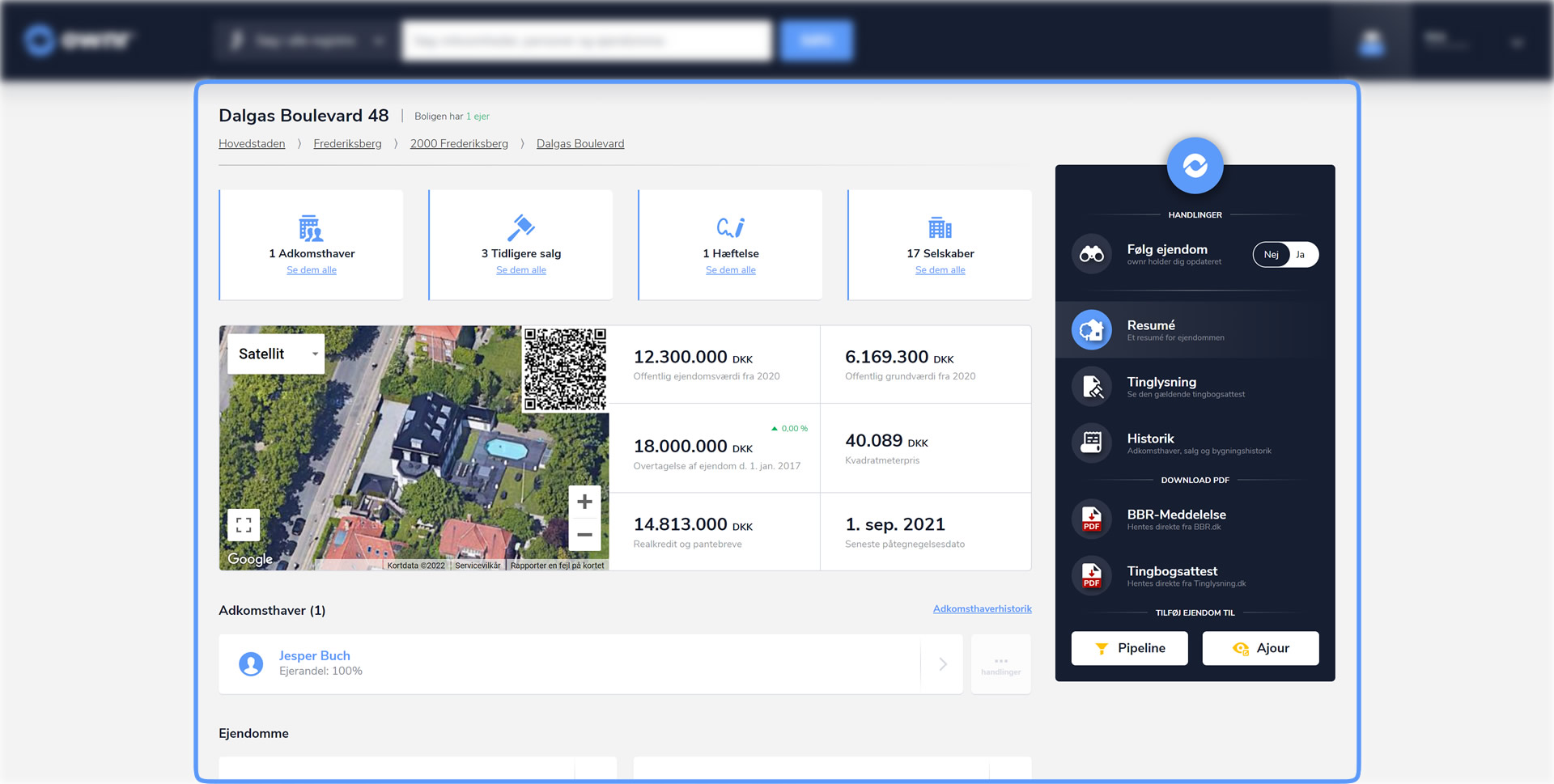Viewport: 1554px width, 784px height.
Task: Open 2000 Frederiksberg breadcrumb link
Action: point(459,144)
